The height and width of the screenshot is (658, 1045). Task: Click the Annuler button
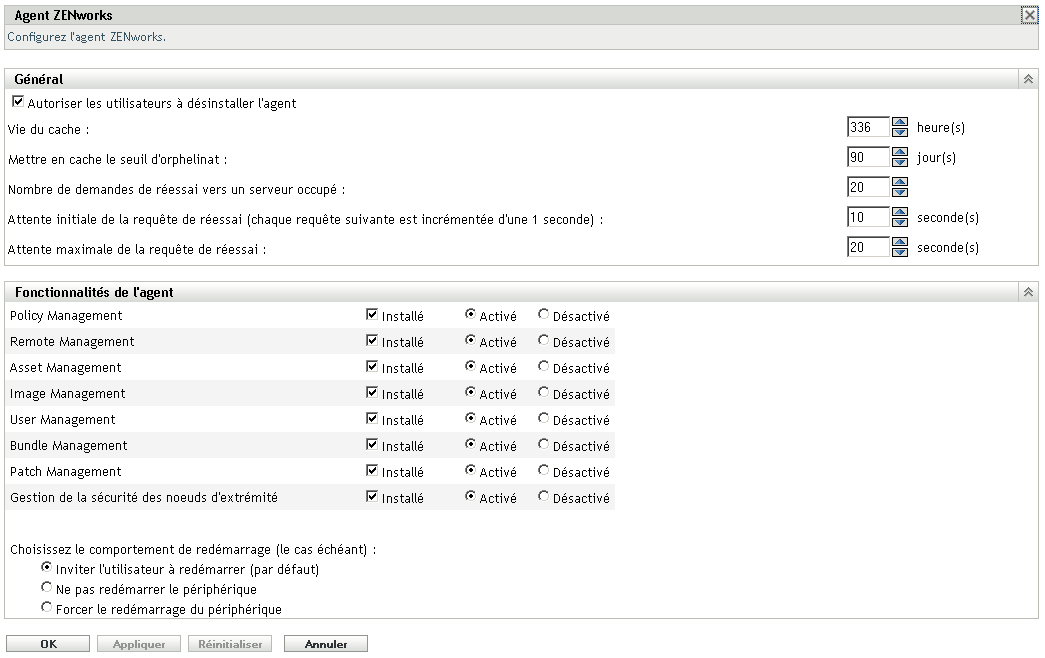325,643
